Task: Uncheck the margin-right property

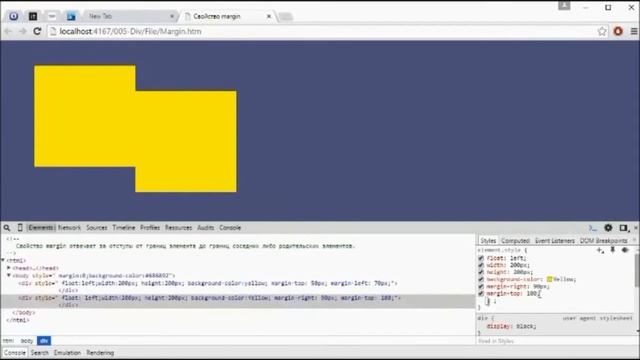Action: pos(481,287)
